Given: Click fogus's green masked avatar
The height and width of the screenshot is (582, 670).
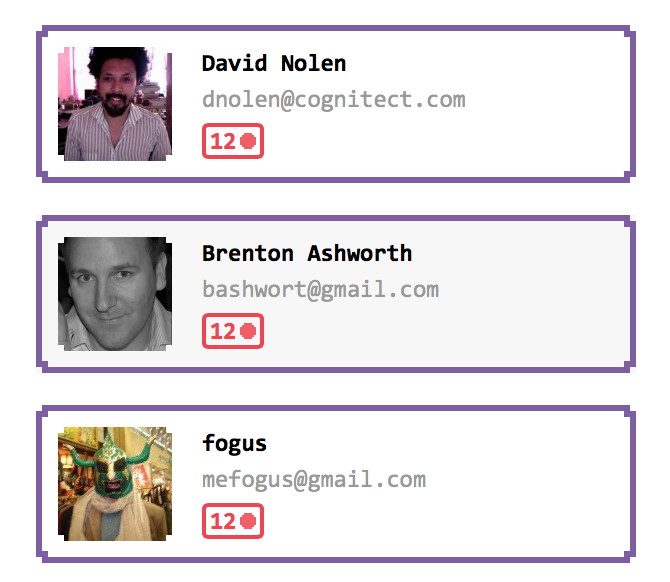Looking at the screenshot, I should 115,483.
